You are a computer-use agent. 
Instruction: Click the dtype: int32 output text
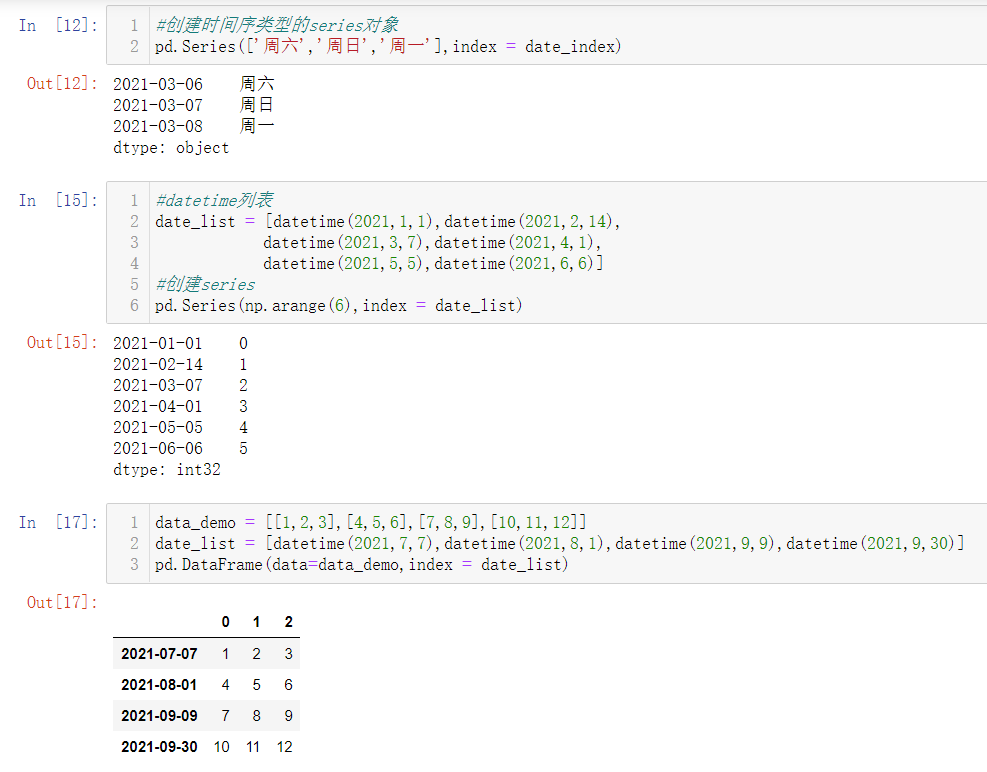coord(167,469)
